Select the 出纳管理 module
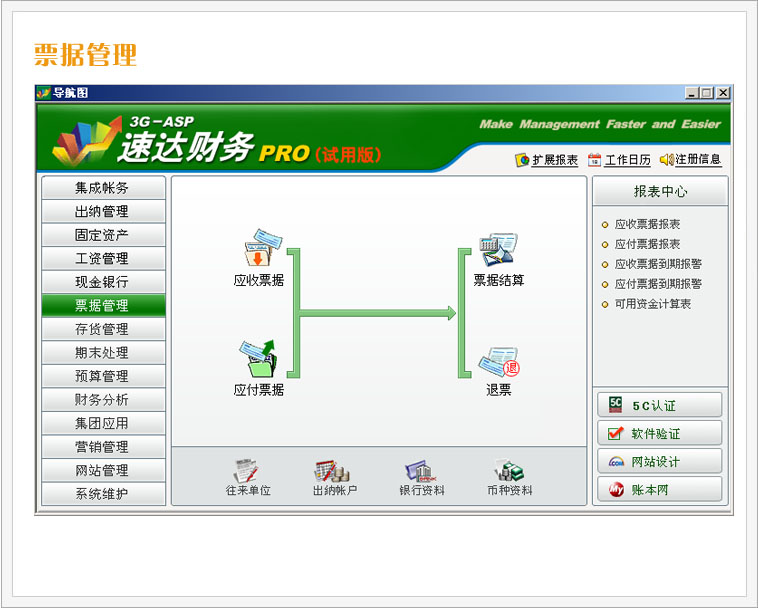The image size is (758, 608). (x=103, y=211)
